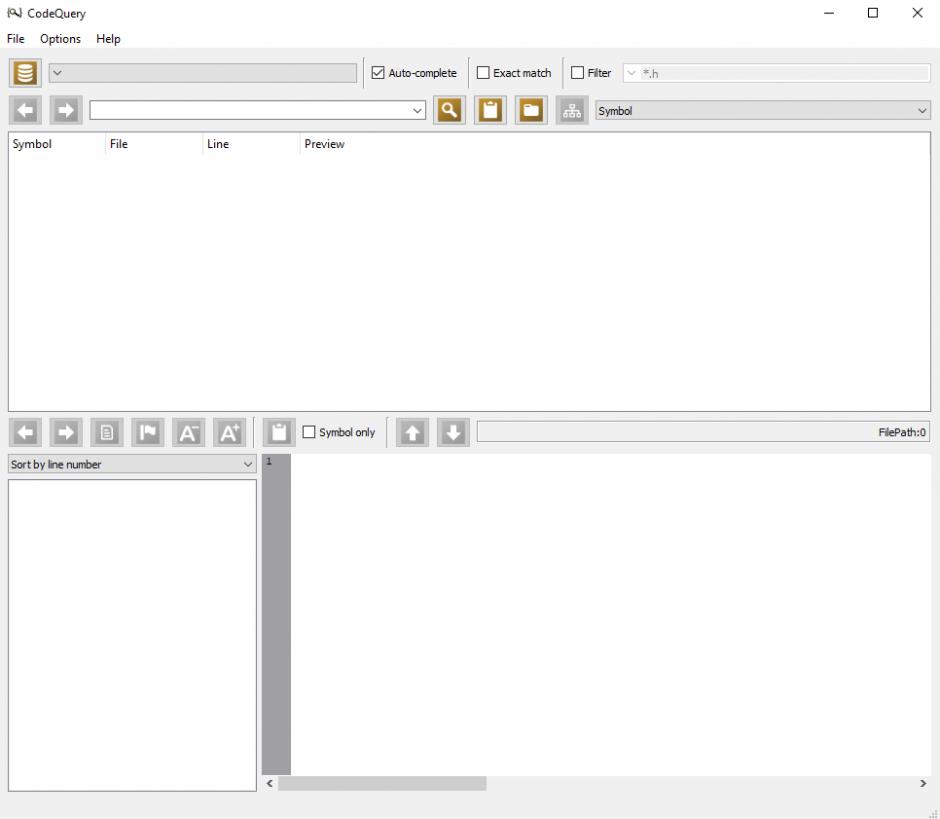Run search with the magnifying glass button

point(450,110)
